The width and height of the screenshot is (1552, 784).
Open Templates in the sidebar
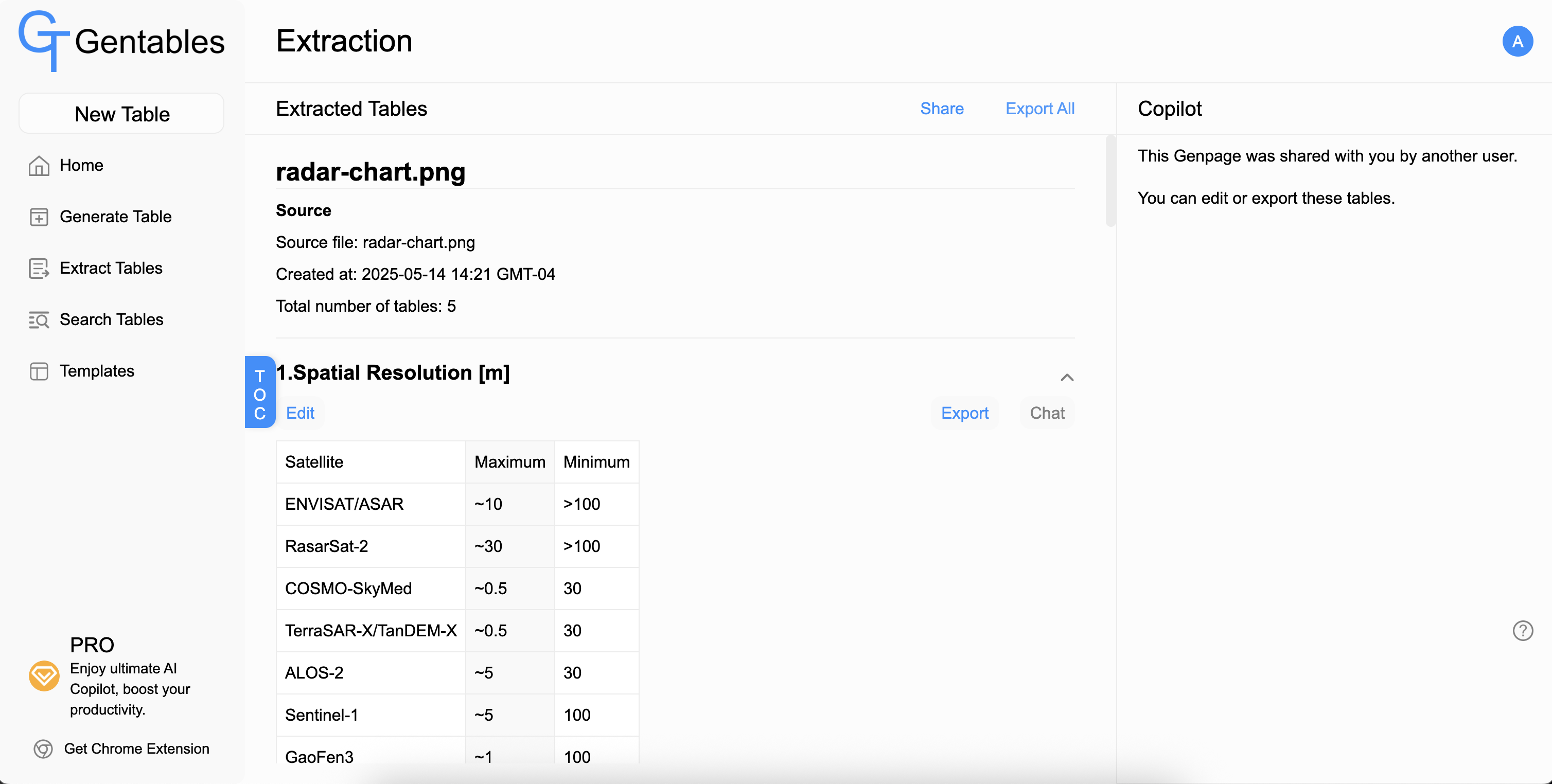96,371
